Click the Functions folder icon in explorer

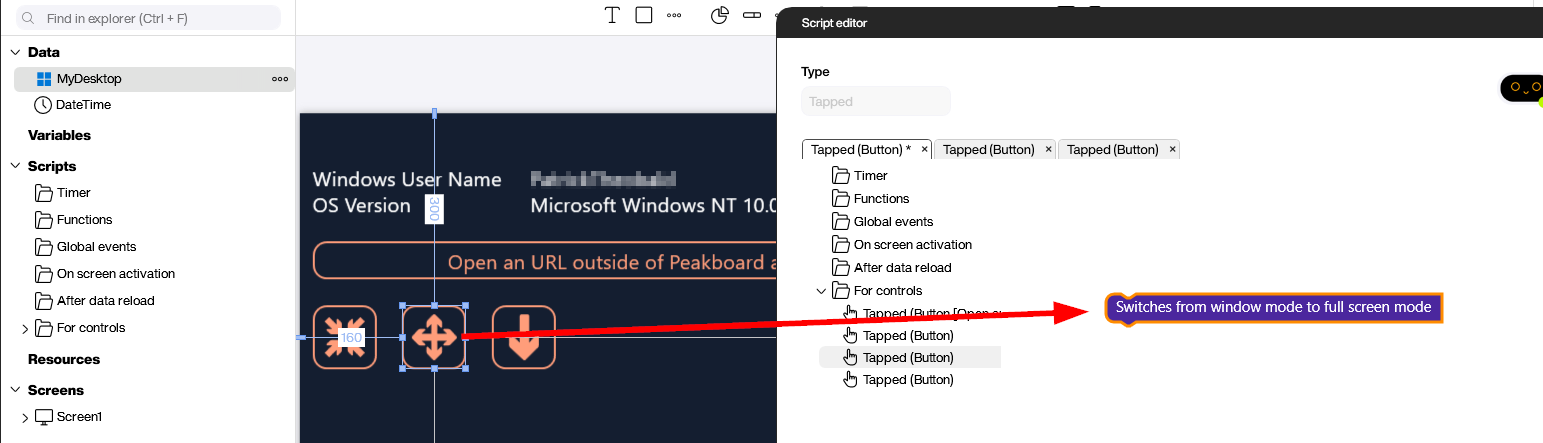pos(43,220)
